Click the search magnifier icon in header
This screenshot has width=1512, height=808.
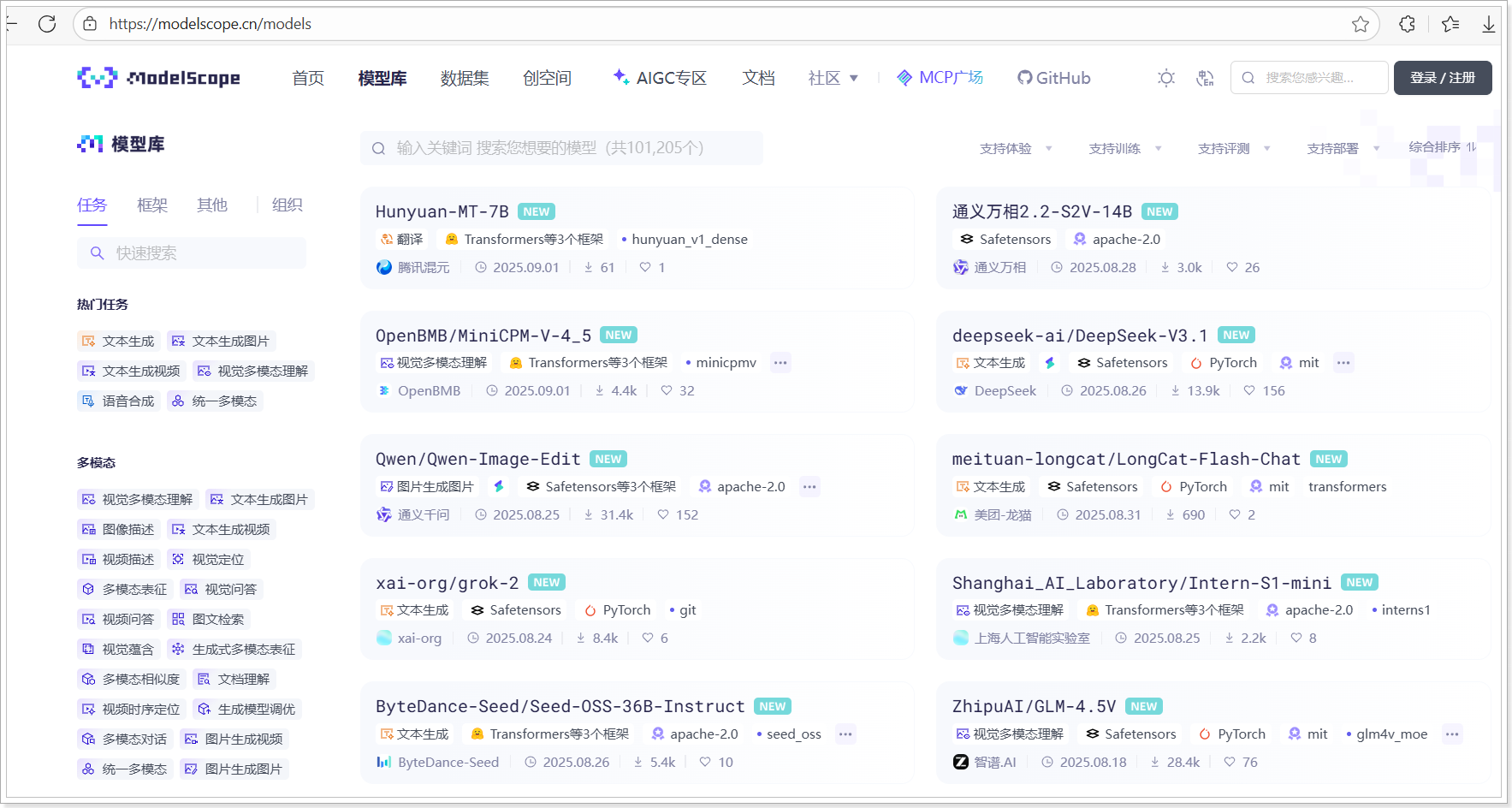[1248, 78]
